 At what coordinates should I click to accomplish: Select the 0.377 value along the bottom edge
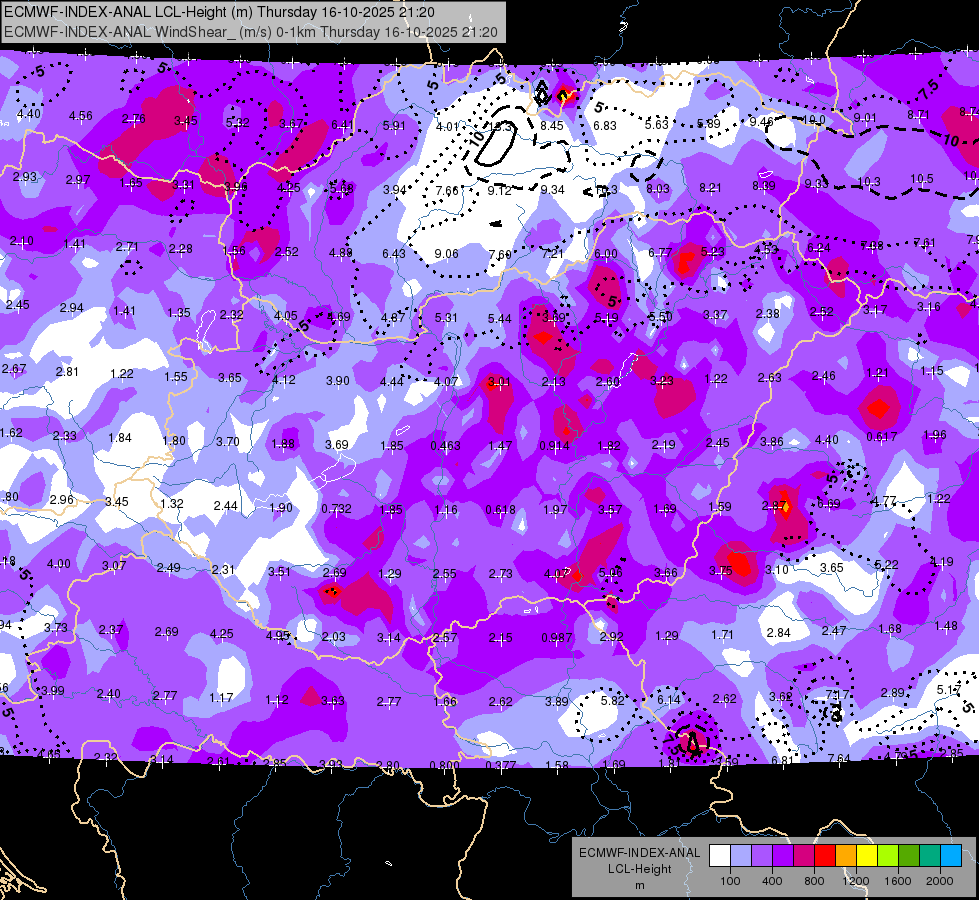coord(501,765)
